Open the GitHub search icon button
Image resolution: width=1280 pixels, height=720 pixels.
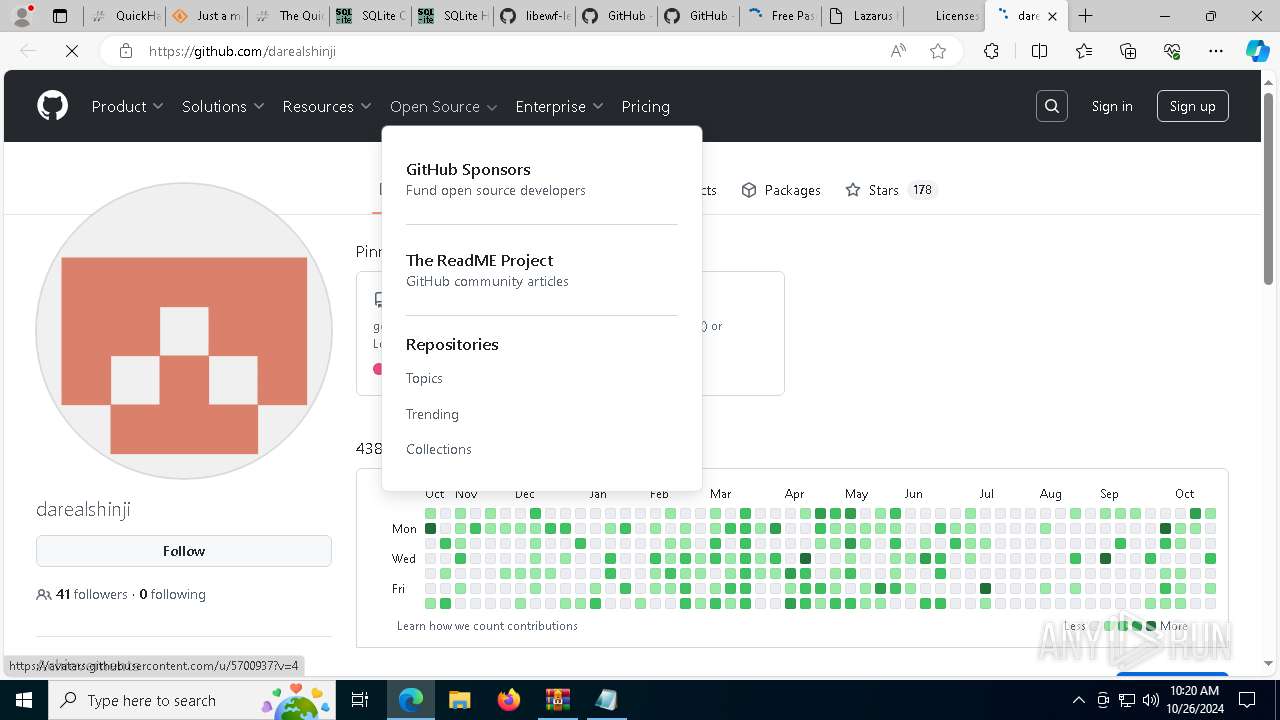(x=1052, y=106)
